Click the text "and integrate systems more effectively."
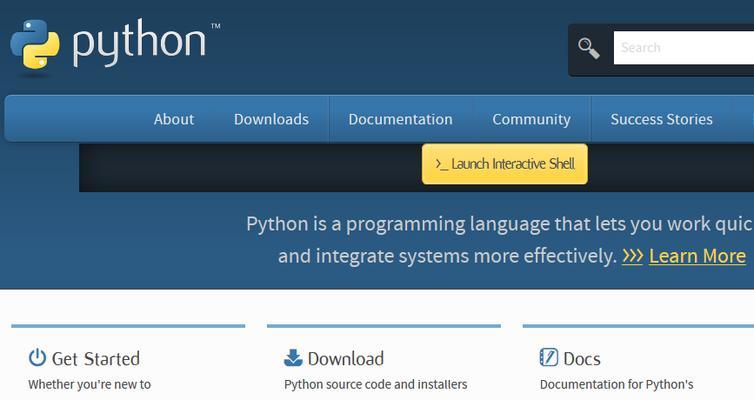 point(447,256)
